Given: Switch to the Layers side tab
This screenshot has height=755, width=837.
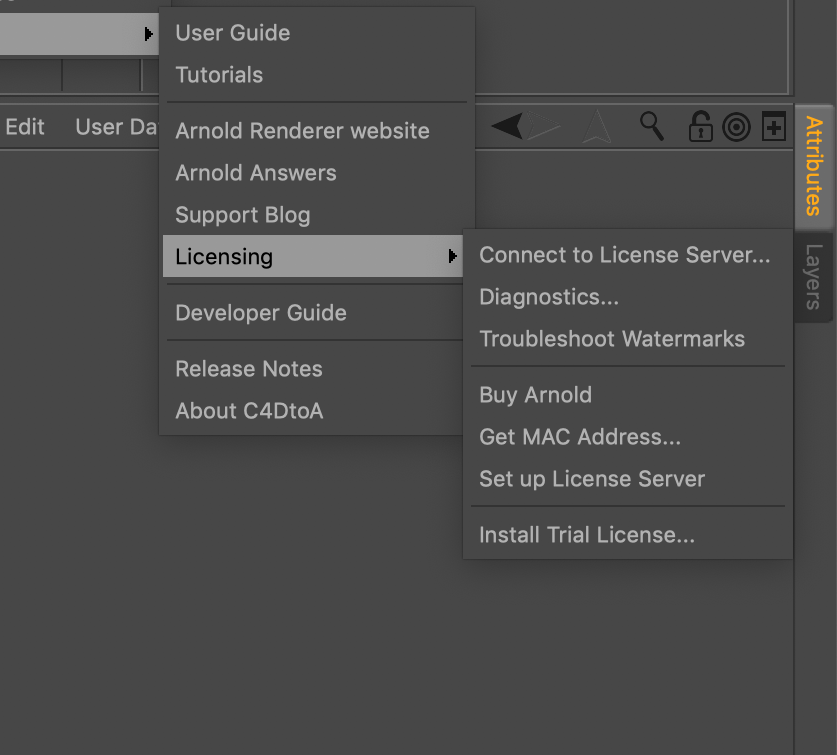Looking at the screenshot, I should (x=813, y=277).
